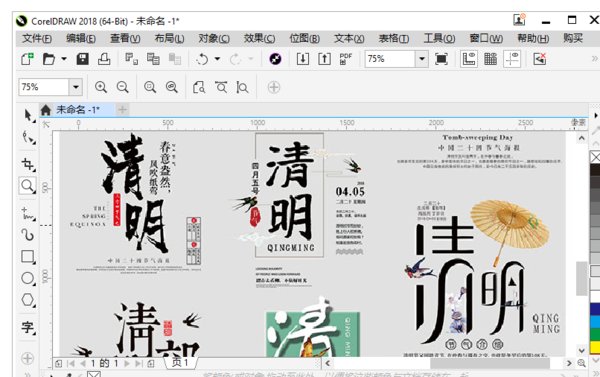The height and width of the screenshot is (377, 600).
Task: Click the no-color swatch in palette
Action: 595,157
